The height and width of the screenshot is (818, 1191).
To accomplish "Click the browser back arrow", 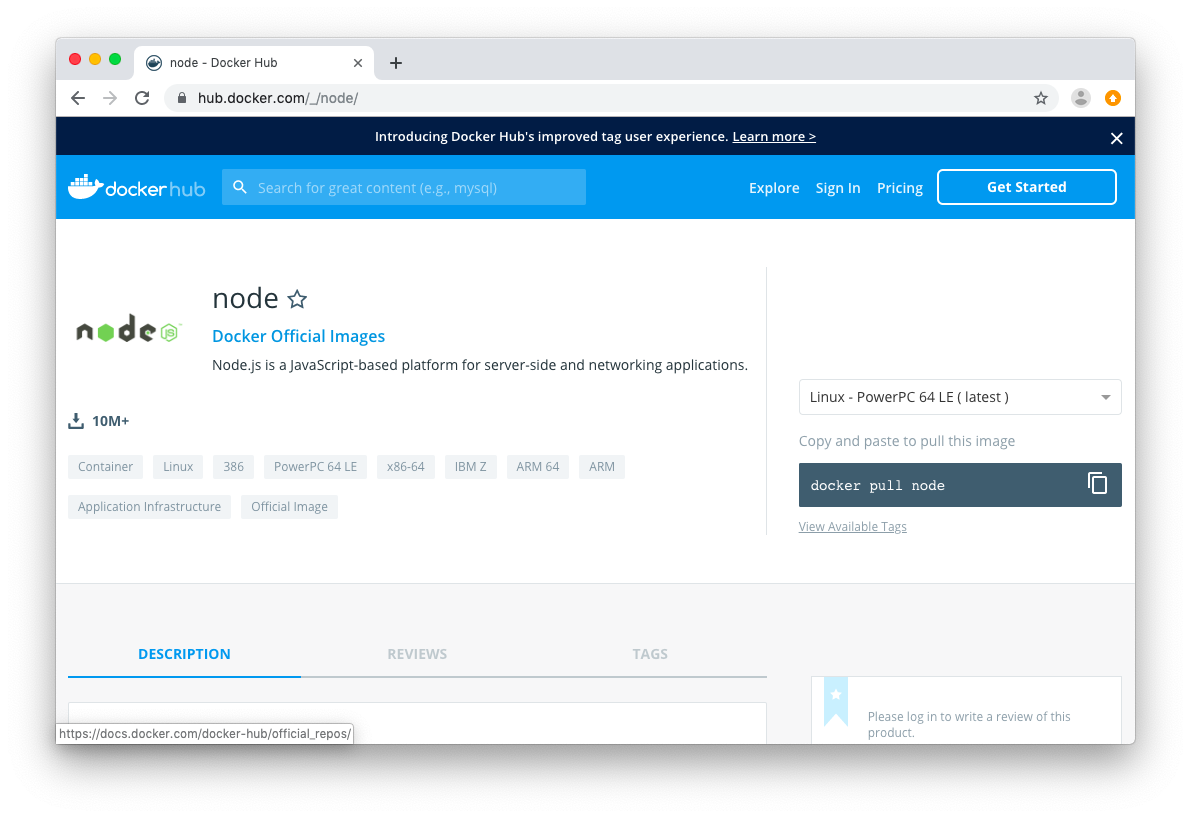I will coord(77,98).
